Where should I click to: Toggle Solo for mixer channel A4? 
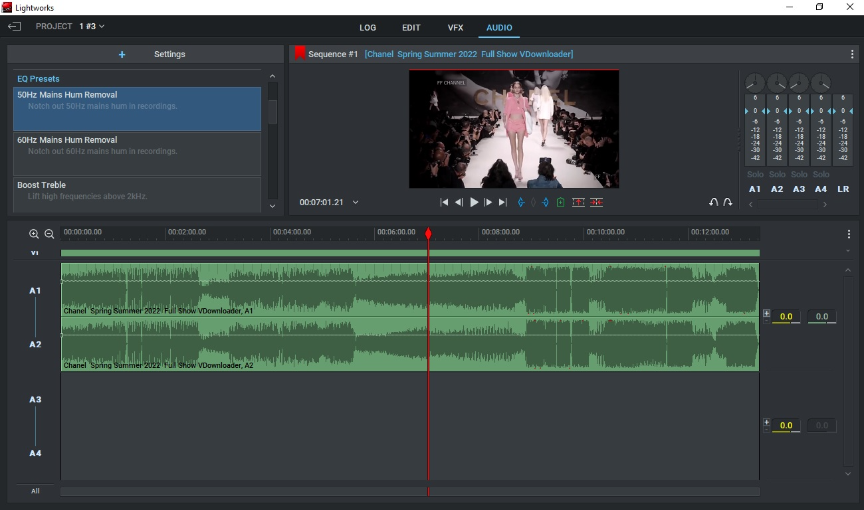821,174
